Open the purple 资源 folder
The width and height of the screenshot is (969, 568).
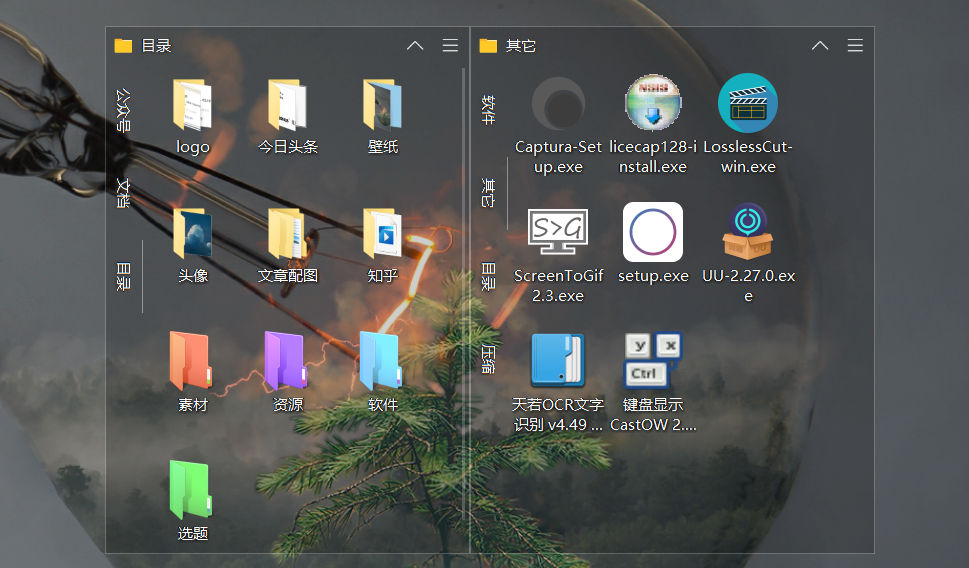pos(286,362)
